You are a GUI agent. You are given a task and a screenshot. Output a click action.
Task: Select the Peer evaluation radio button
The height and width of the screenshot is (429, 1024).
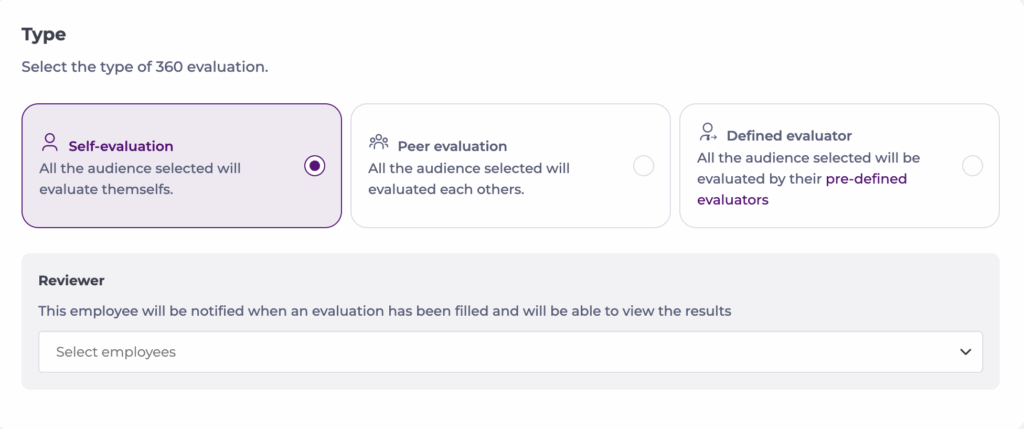pos(644,166)
